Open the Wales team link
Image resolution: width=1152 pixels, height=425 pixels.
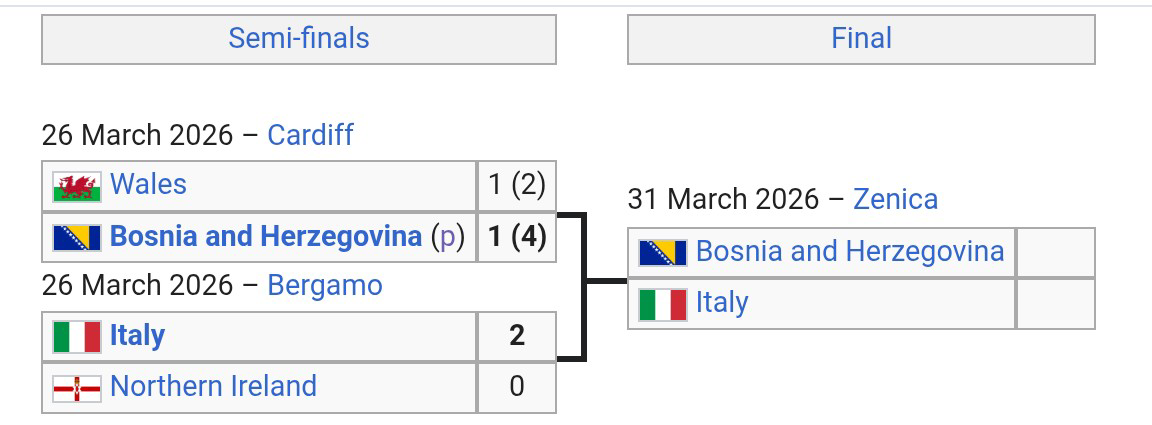148,185
